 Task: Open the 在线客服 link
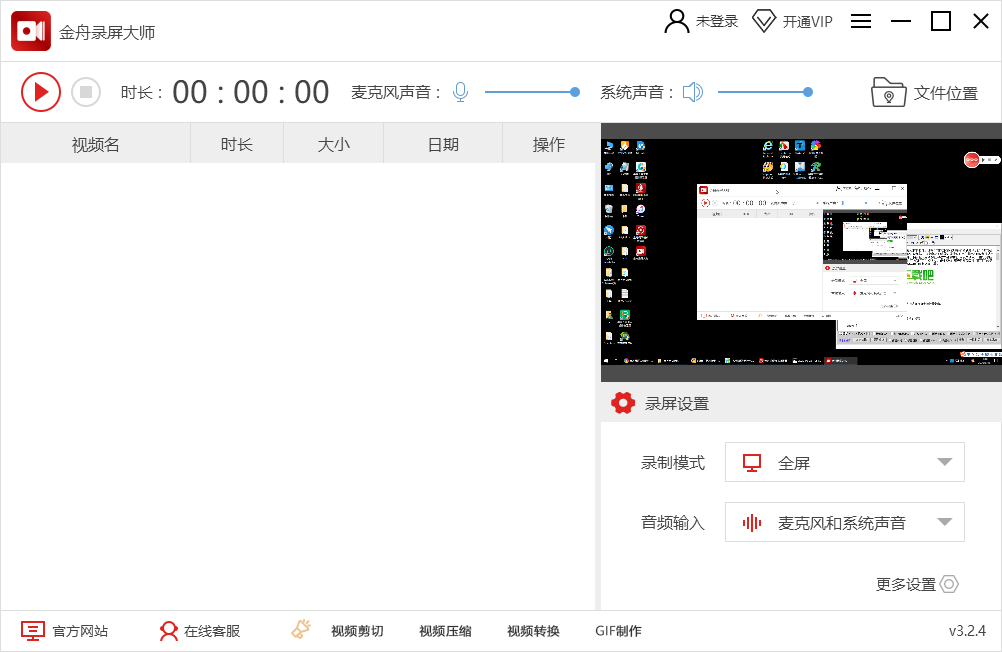coord(212,632)
